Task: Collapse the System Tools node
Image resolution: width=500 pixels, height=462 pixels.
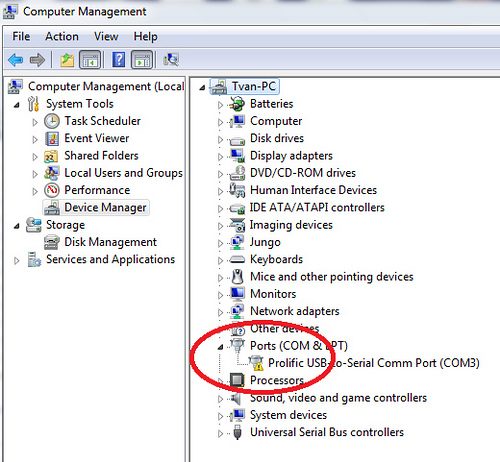Action: click(x=17, y=105)
